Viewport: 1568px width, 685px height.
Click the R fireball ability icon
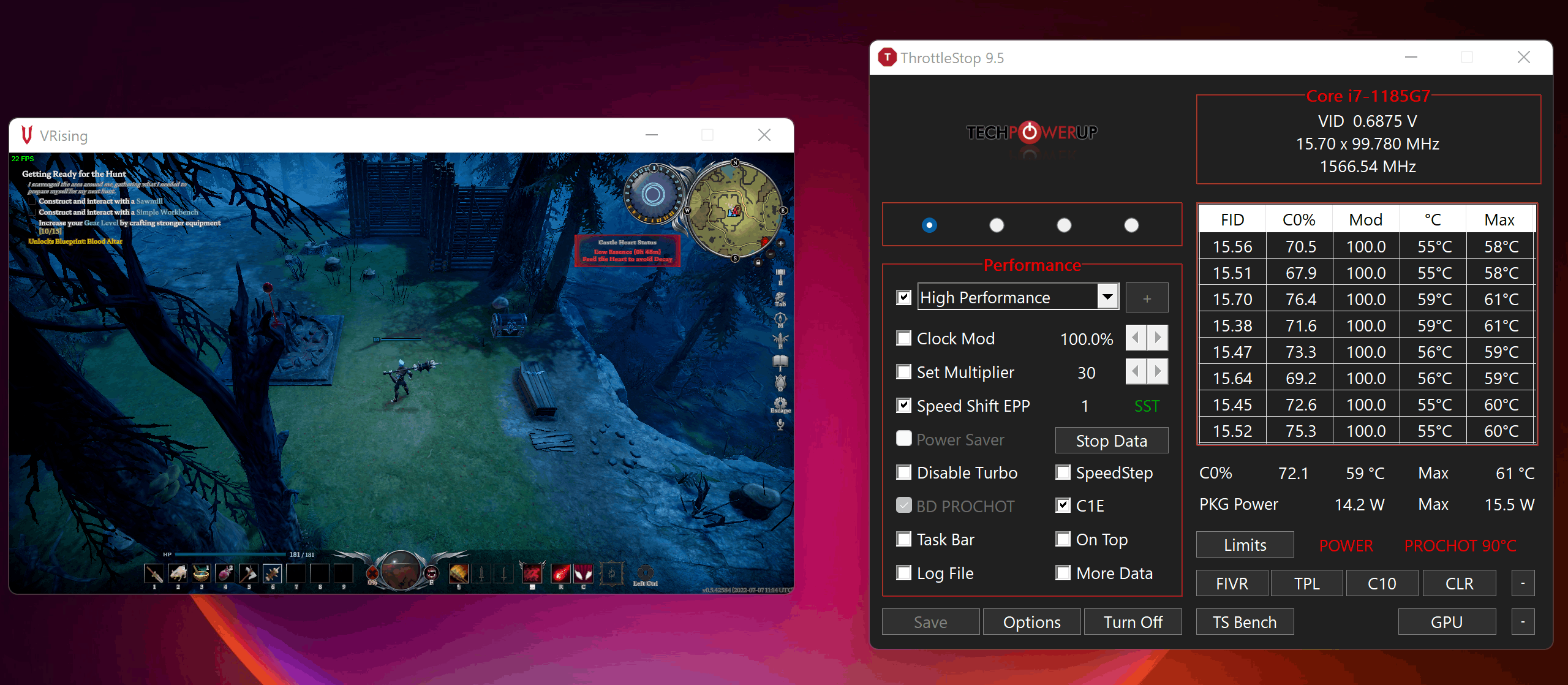tap(560, 573)
